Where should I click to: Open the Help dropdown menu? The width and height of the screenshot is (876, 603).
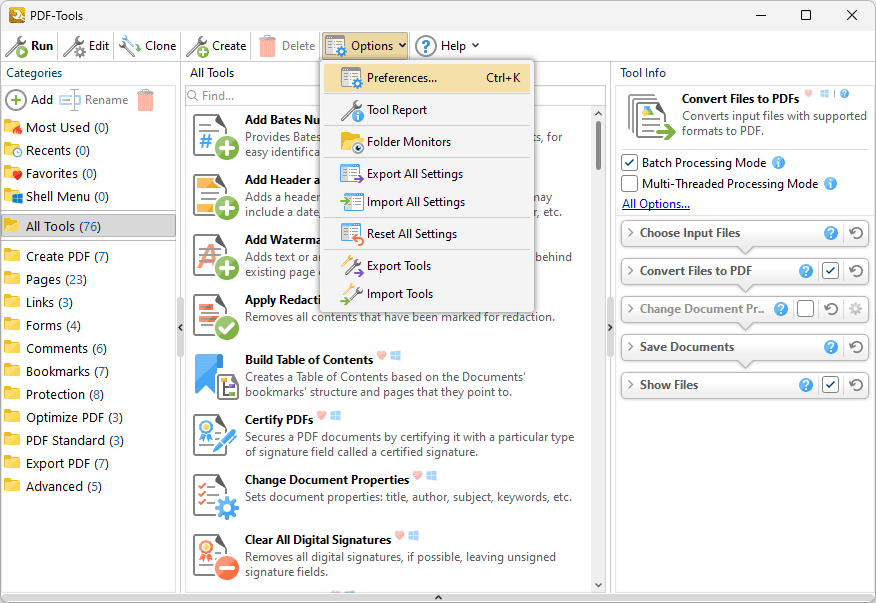pos(447,46)
